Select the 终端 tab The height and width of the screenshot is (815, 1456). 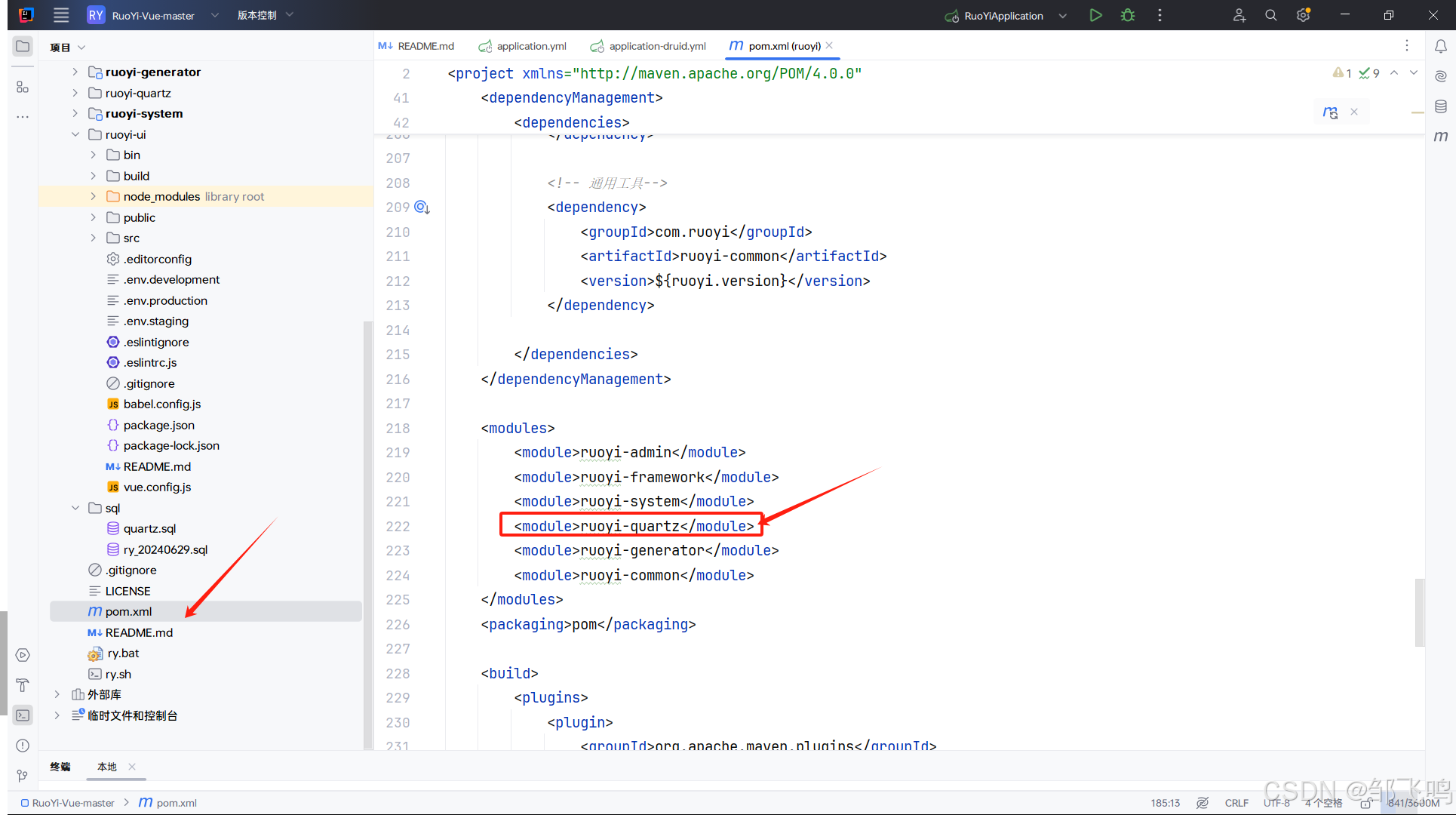tap(60, 767)
